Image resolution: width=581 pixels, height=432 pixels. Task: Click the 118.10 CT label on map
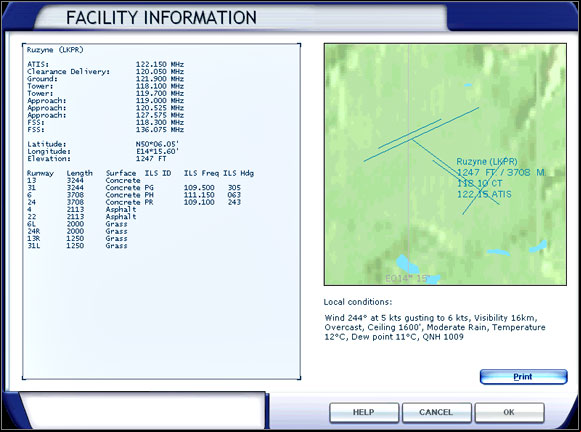coord(480,183)
